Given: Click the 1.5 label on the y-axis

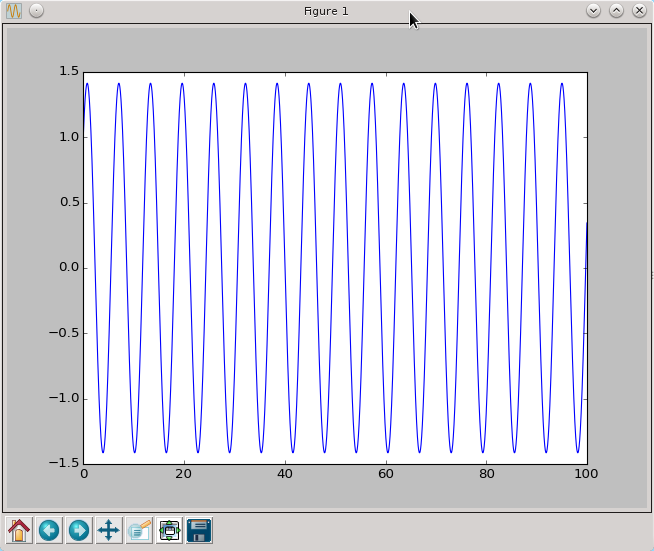Looking at the screenshot, I should click(68, 72).
